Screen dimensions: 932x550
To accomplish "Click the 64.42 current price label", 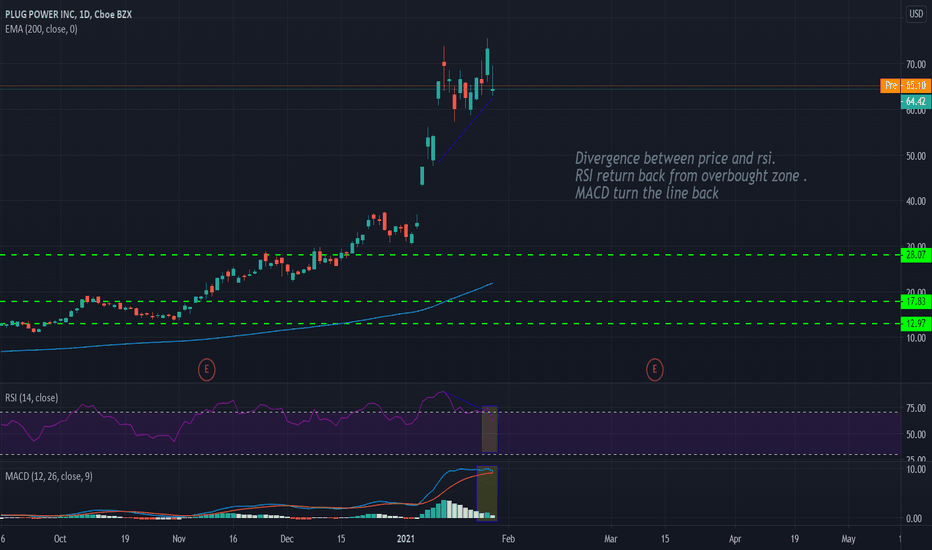I will pyautogui.click(x=915, y=101).
